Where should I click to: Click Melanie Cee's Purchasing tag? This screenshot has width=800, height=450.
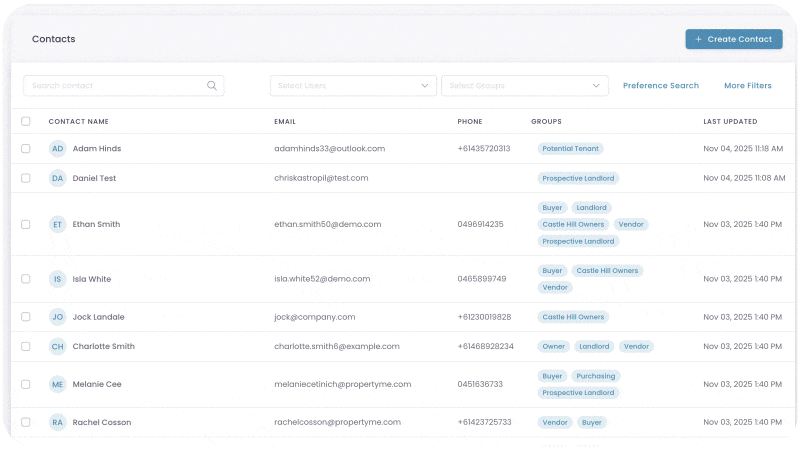click(596, 376)
